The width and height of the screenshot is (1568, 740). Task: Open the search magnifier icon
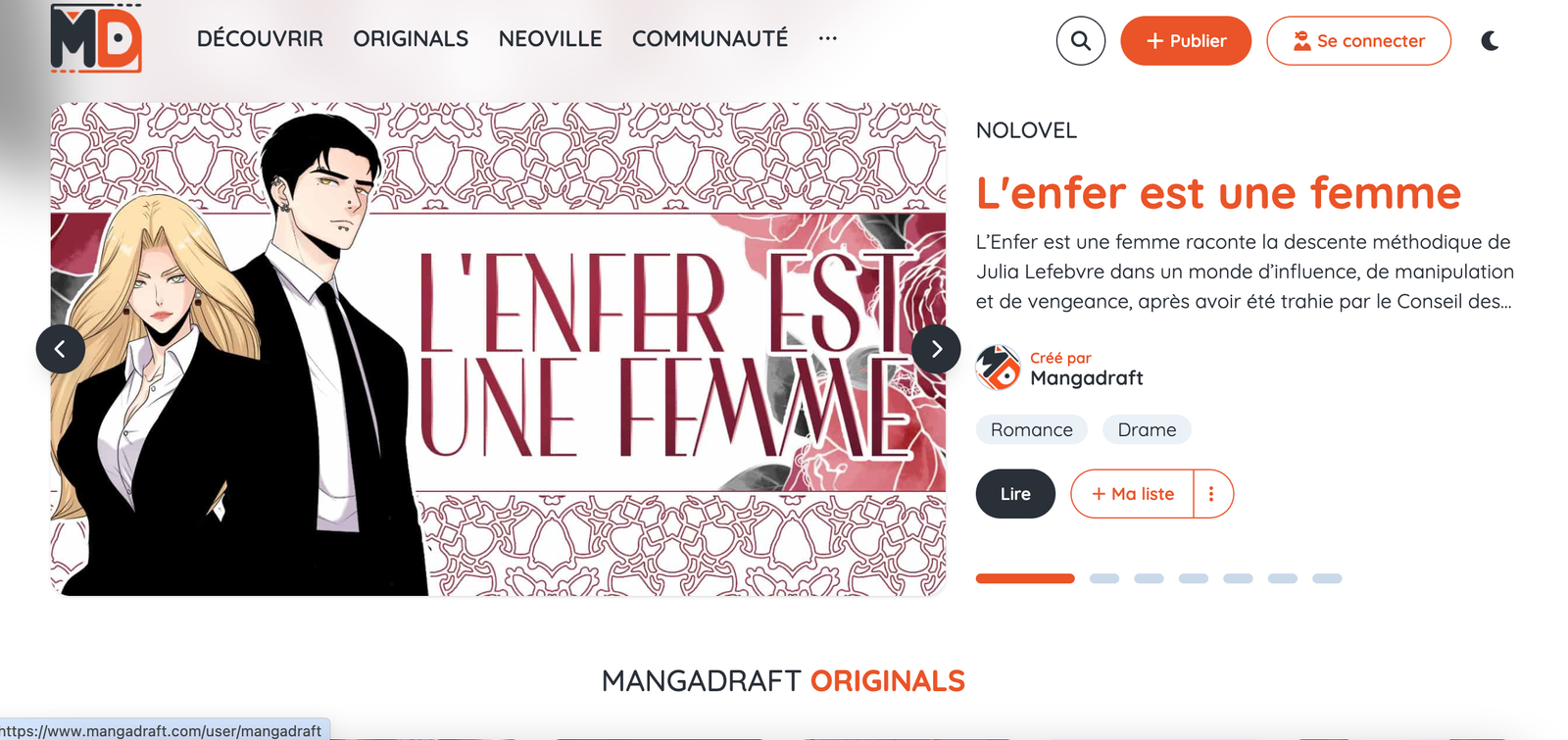point(1080,41)
